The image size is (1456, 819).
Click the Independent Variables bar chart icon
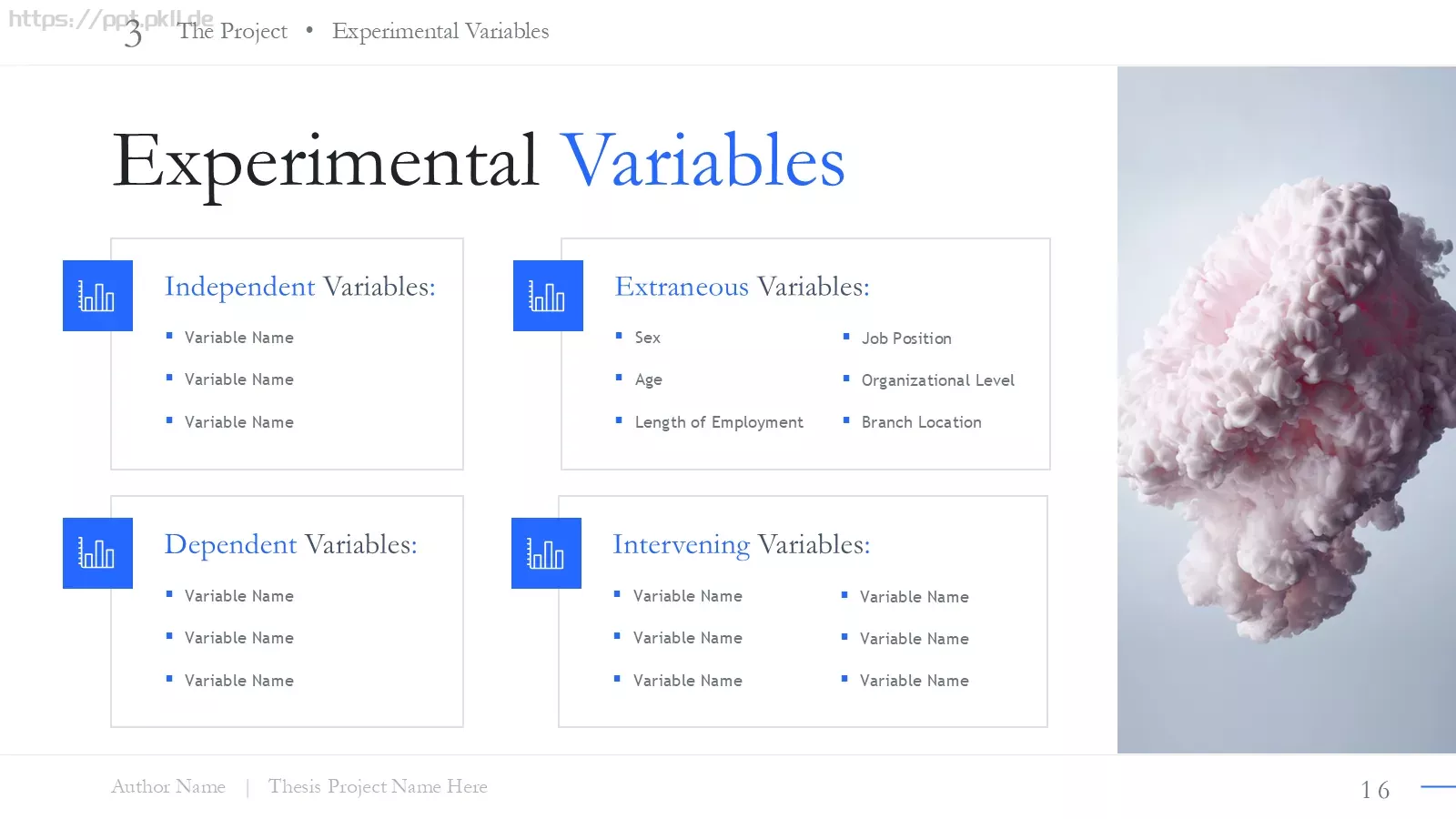coord(97,296)
